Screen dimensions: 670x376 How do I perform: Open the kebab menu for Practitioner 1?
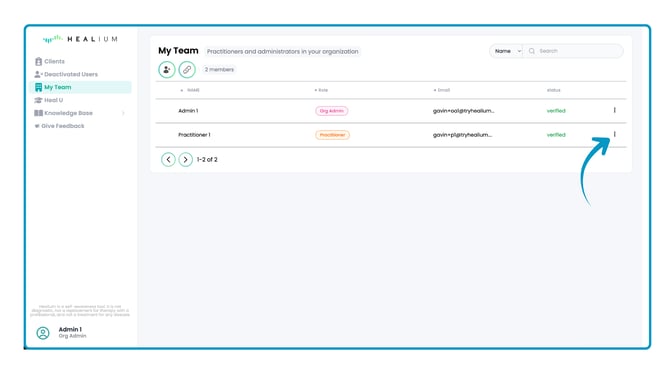pos(614,134)
